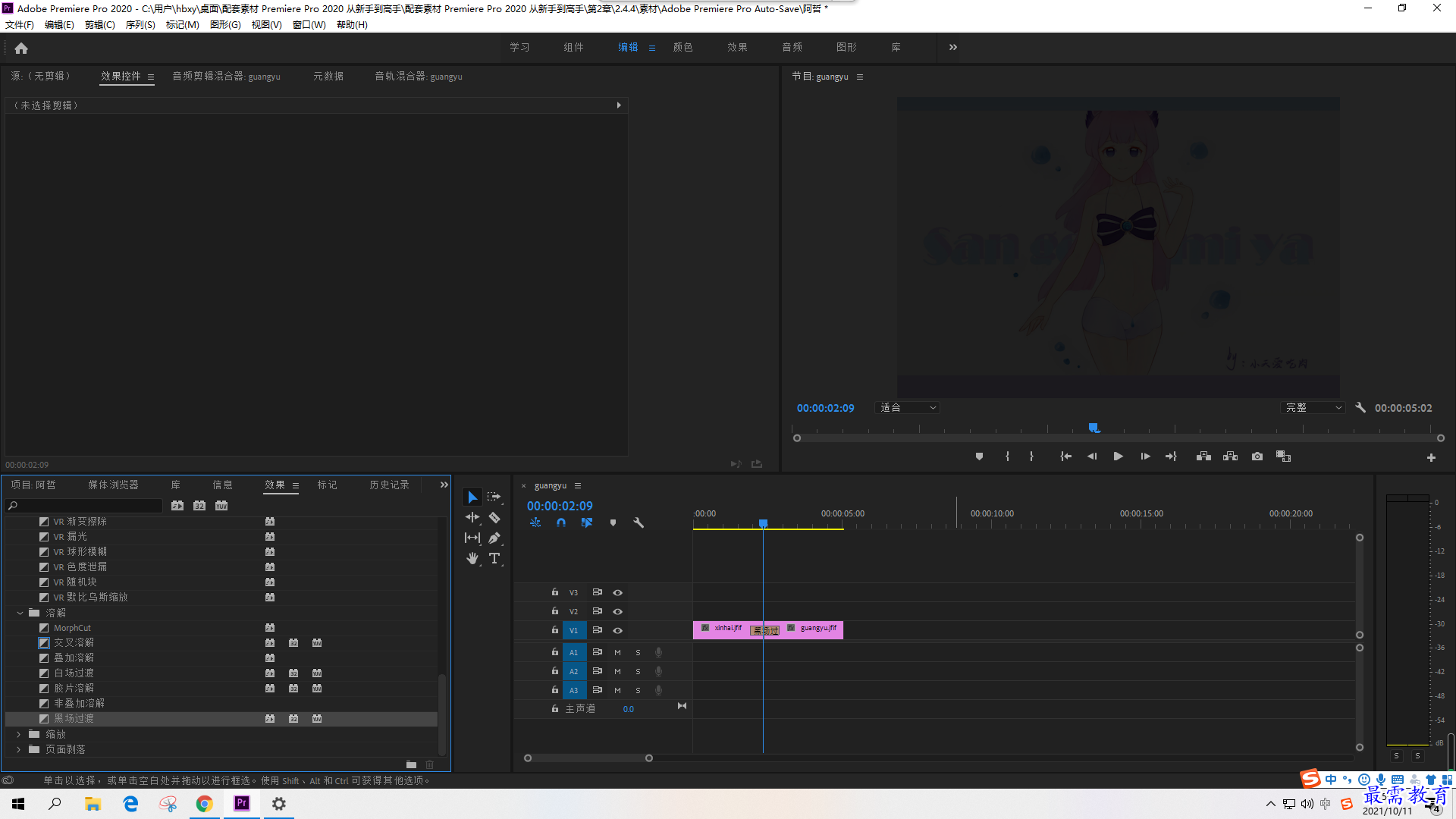
Task: Open 序列(S) menu
Action: coord(140,25)
